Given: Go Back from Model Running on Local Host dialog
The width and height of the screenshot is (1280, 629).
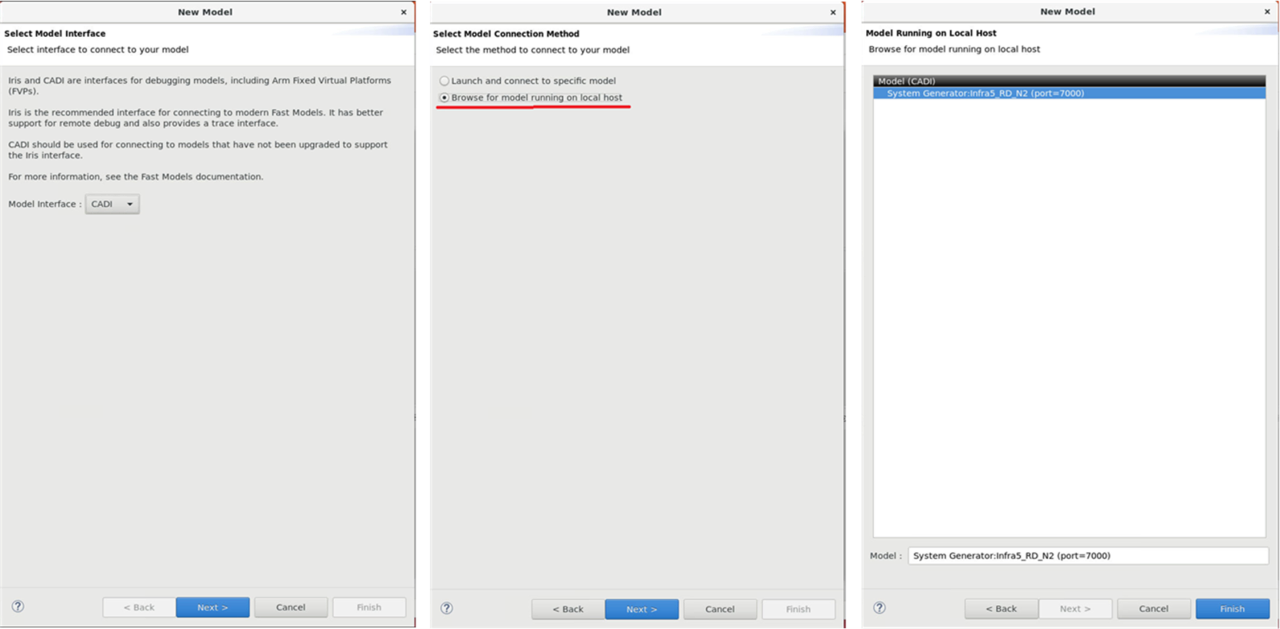Looking at the screenshot, I should tap(1001, 608).
